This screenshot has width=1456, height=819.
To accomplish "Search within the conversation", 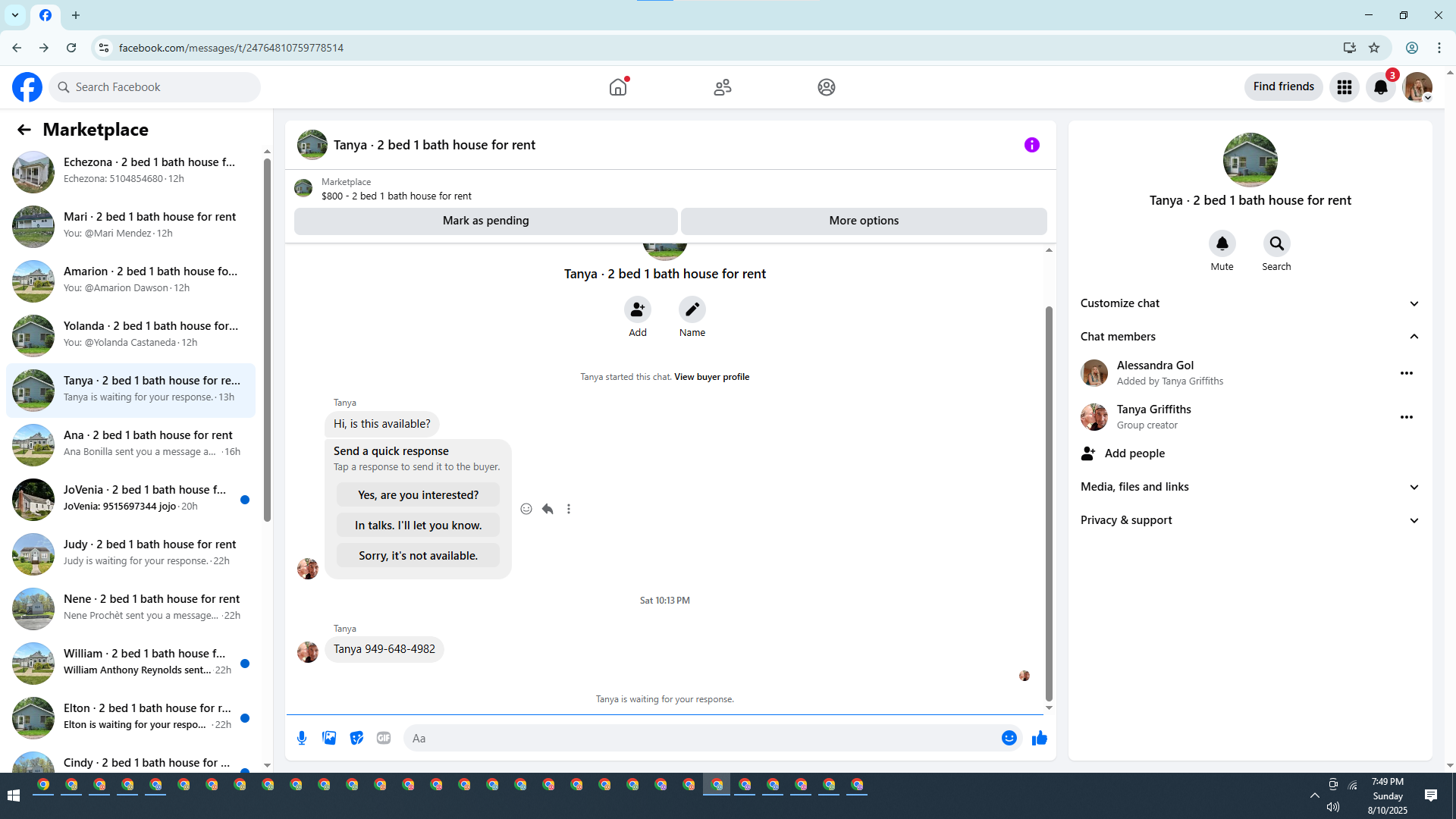I will [1276, 243].
